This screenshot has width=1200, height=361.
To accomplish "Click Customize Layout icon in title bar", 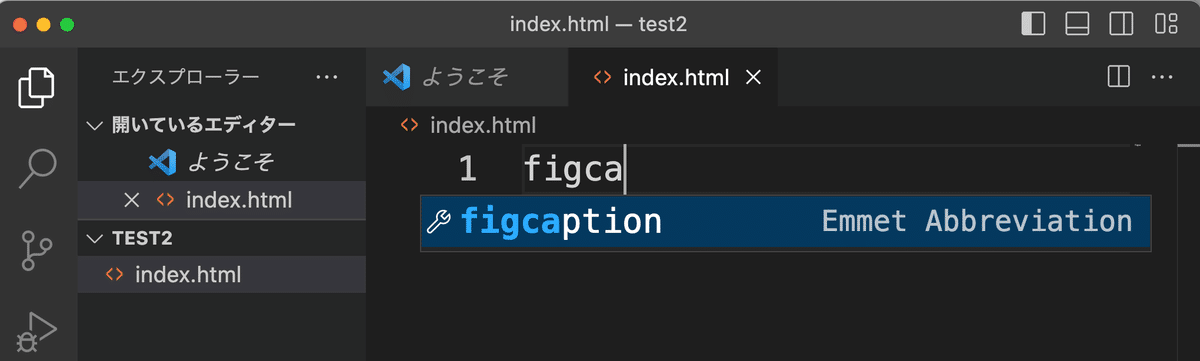I will click(x=1166, y=23).
